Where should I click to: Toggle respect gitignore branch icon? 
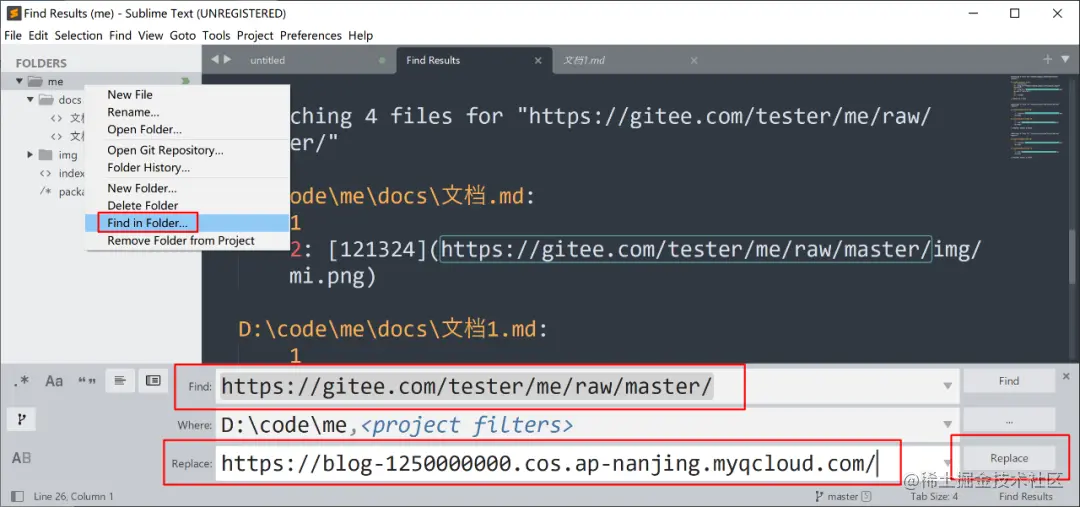(21, 419)
